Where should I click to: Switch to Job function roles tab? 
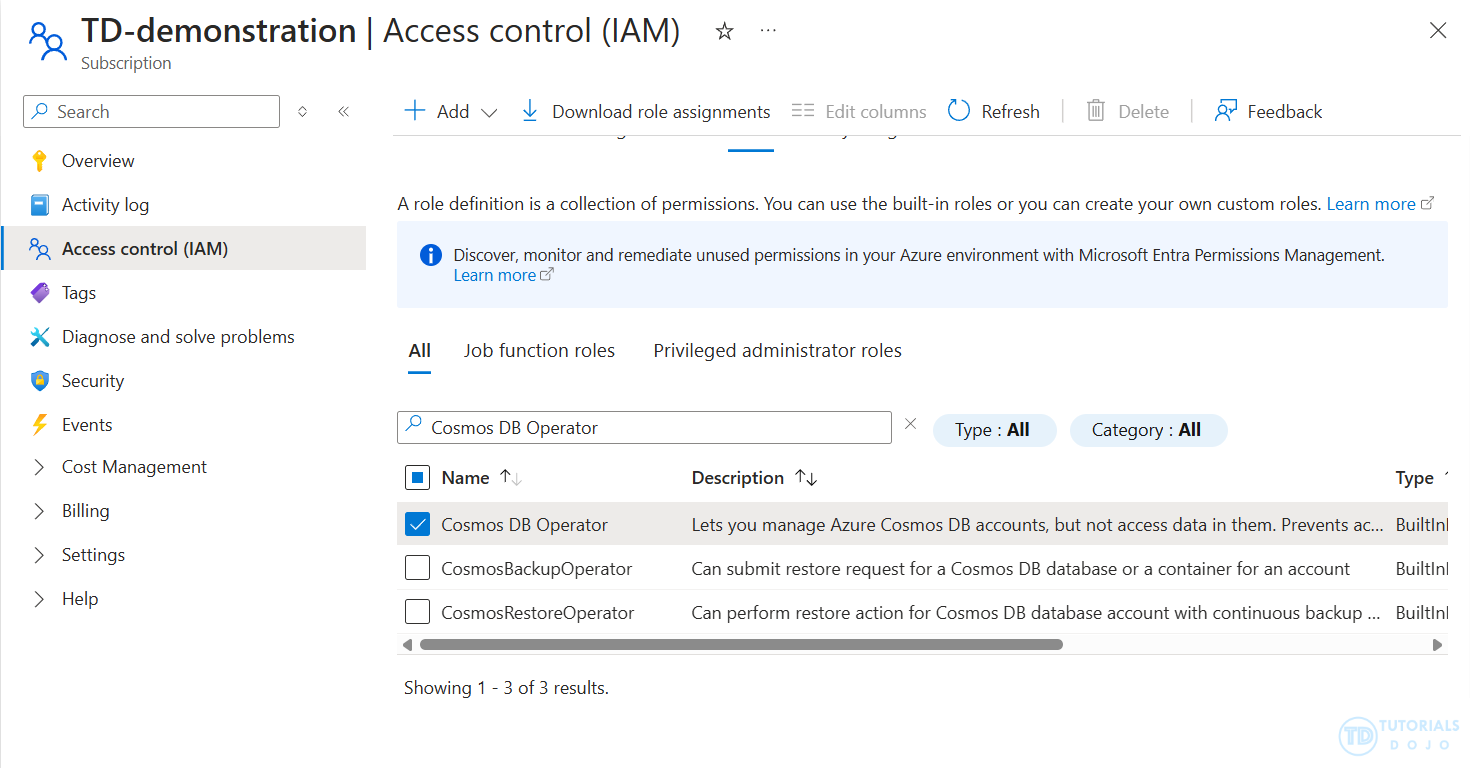(x=539, y=351)
